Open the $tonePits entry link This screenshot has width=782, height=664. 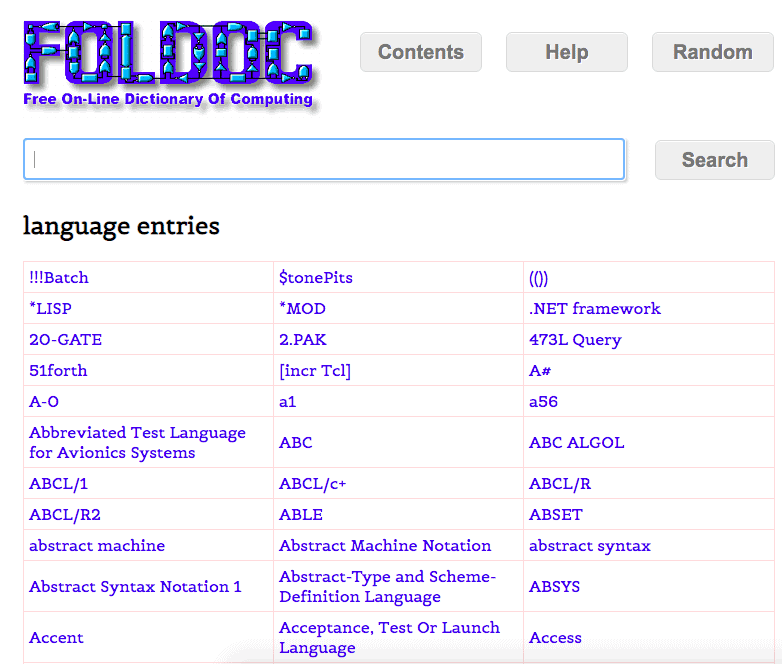coord(316,277)
